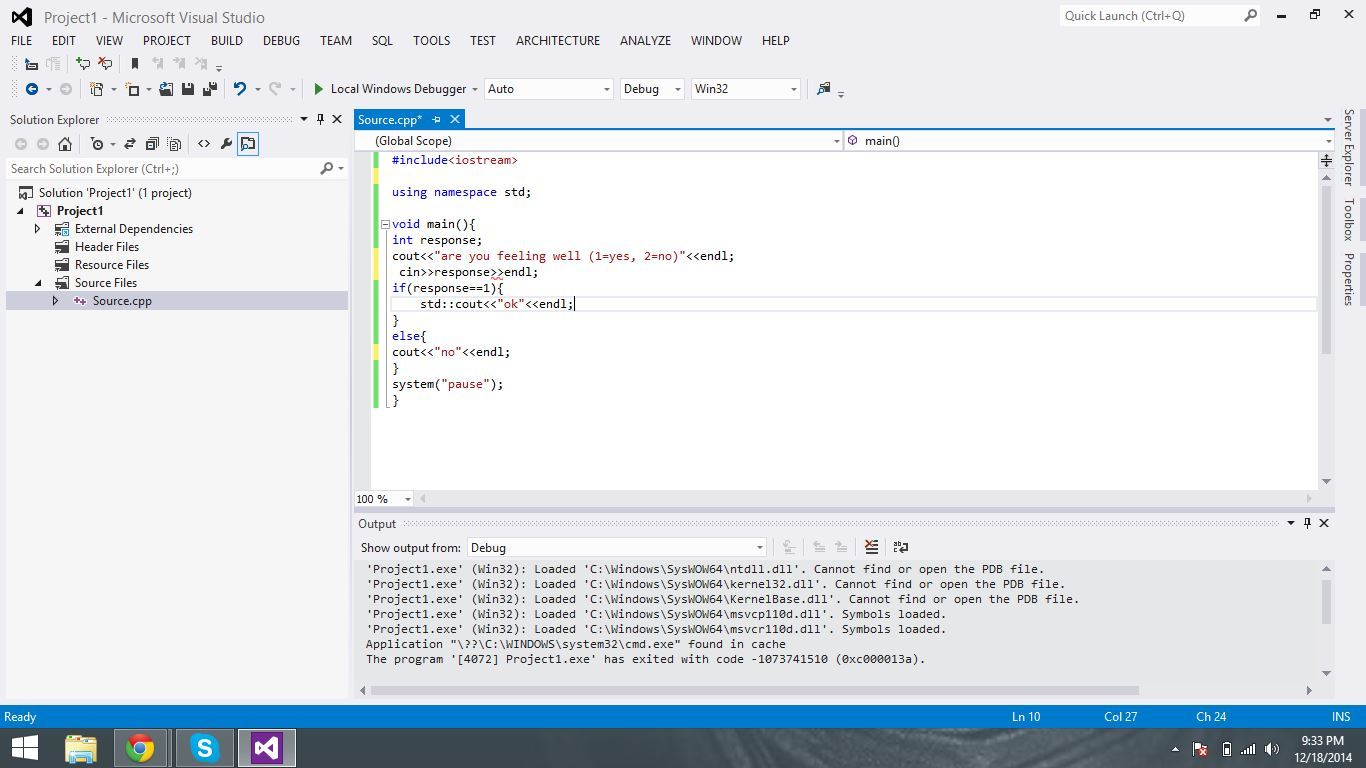This screenshot has height=768, width=1366.
Task: Click the Undo arrow icon
Action: point(240,89)
